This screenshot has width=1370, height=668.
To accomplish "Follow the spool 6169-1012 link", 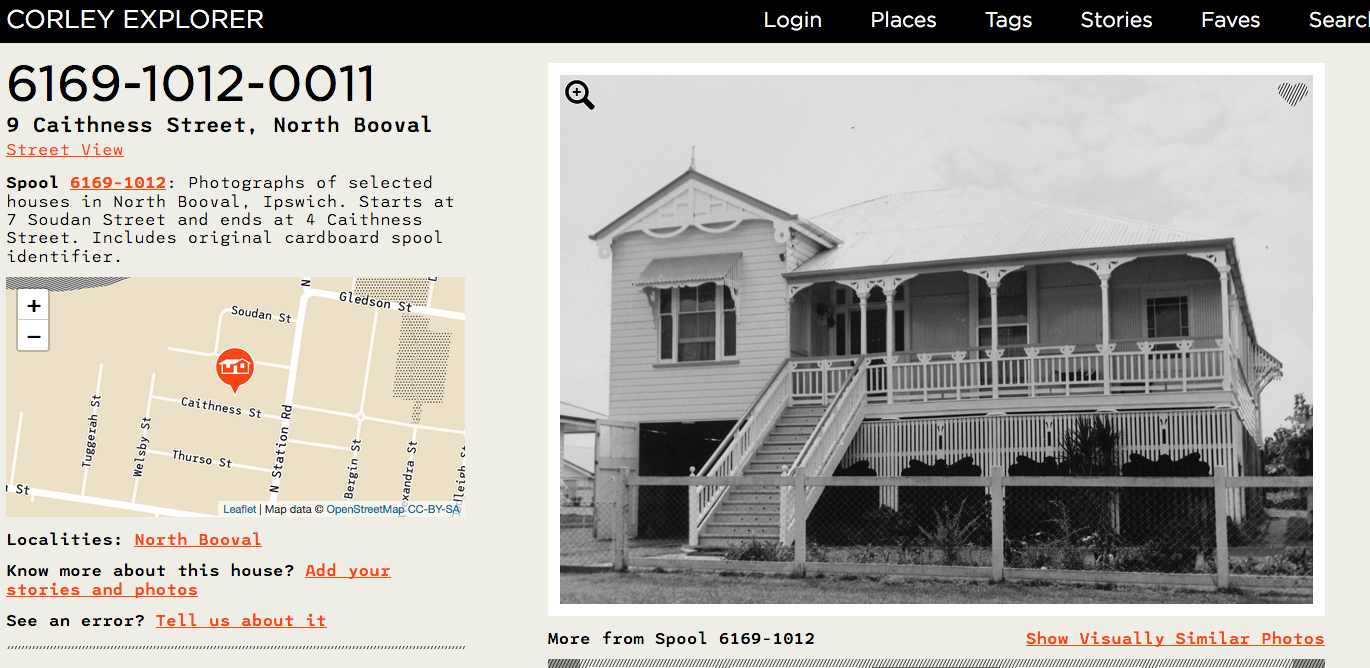I will (x=118, y=182).
